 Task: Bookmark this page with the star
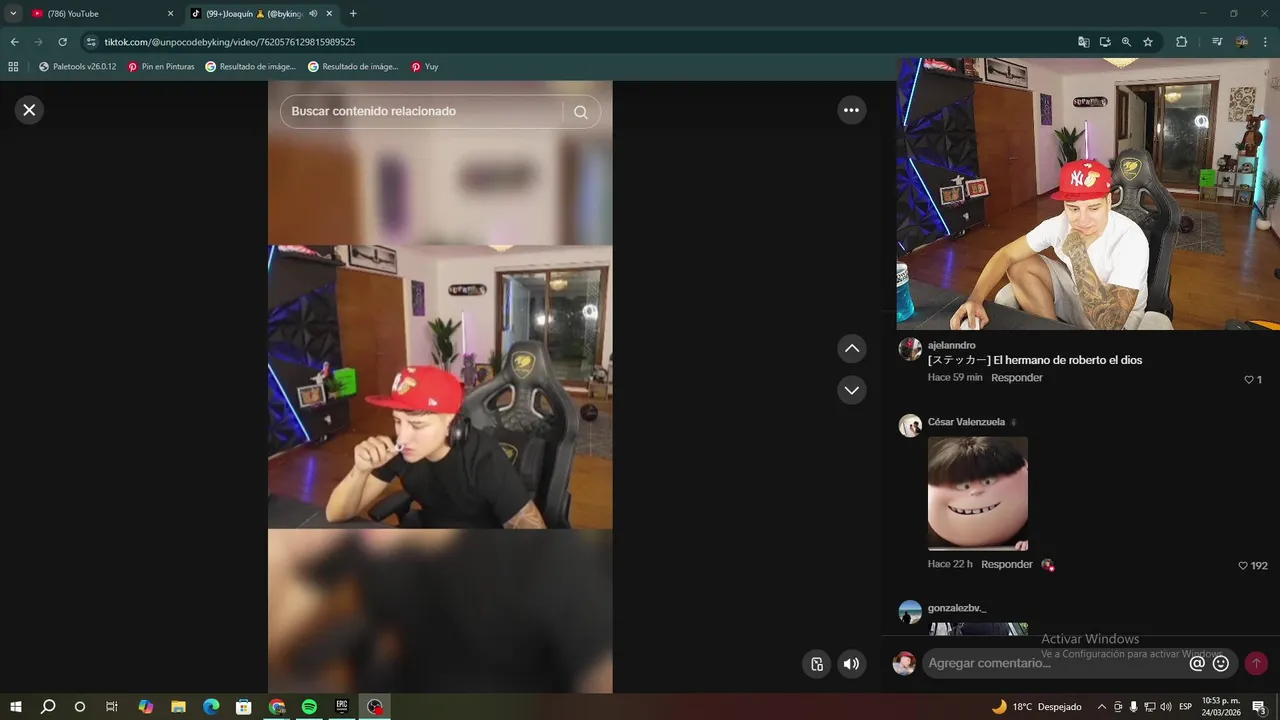coord(1148,42)
